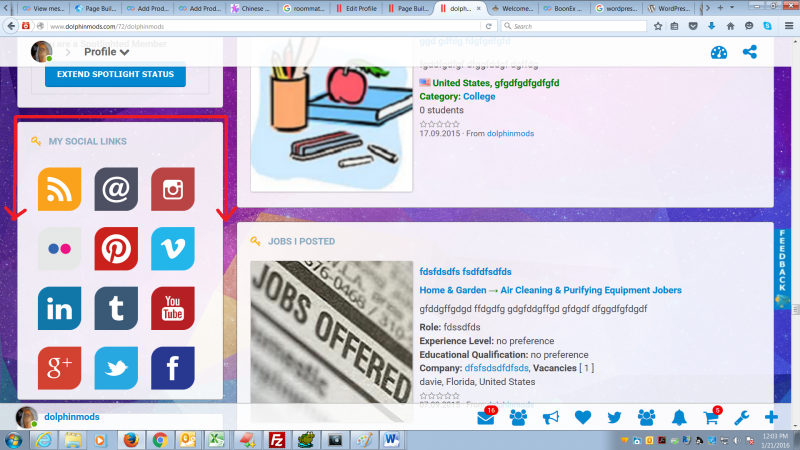Open the College category link

pos(479,97)
